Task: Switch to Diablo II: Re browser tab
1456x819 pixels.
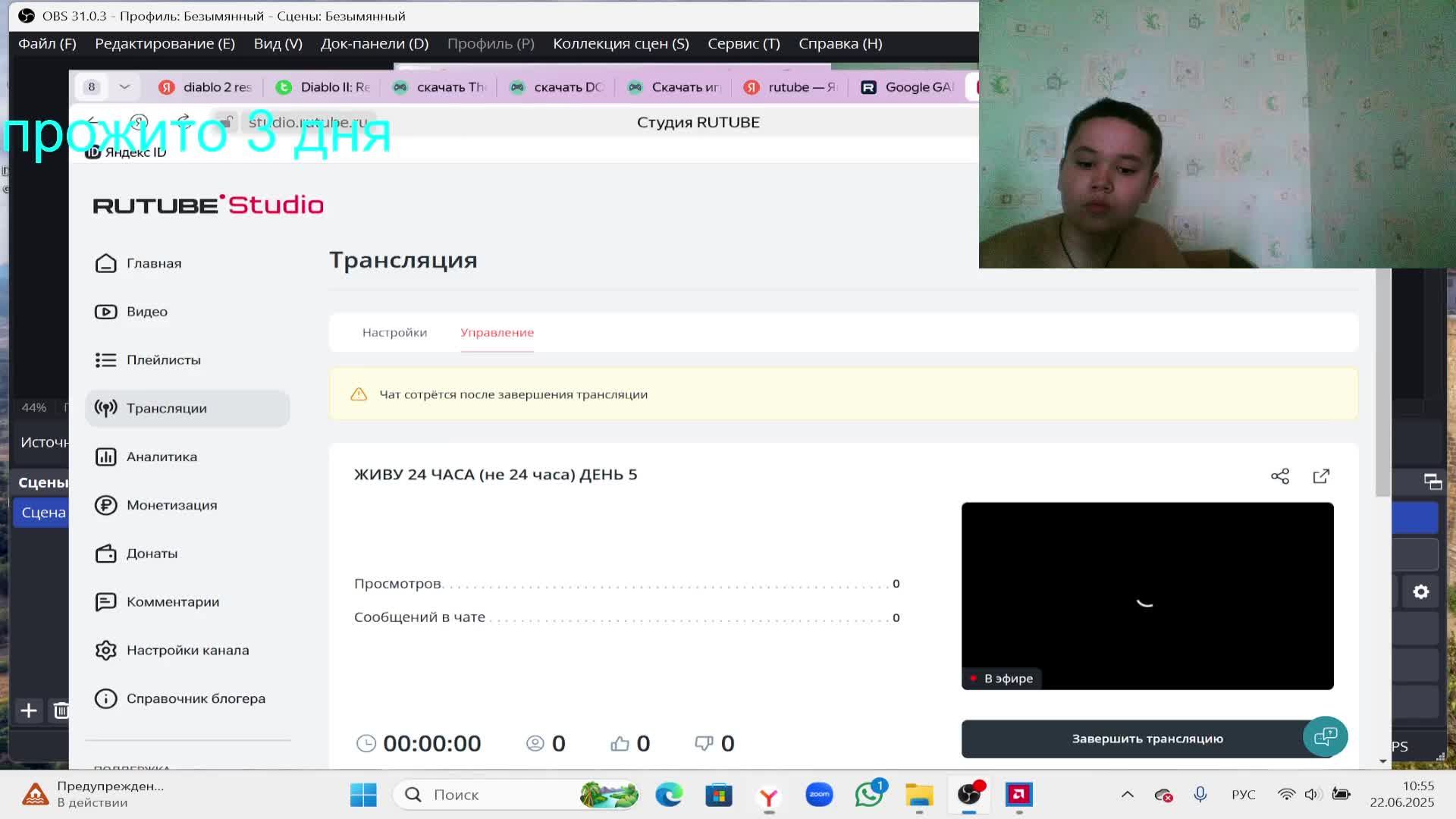Action: point(323,87)
